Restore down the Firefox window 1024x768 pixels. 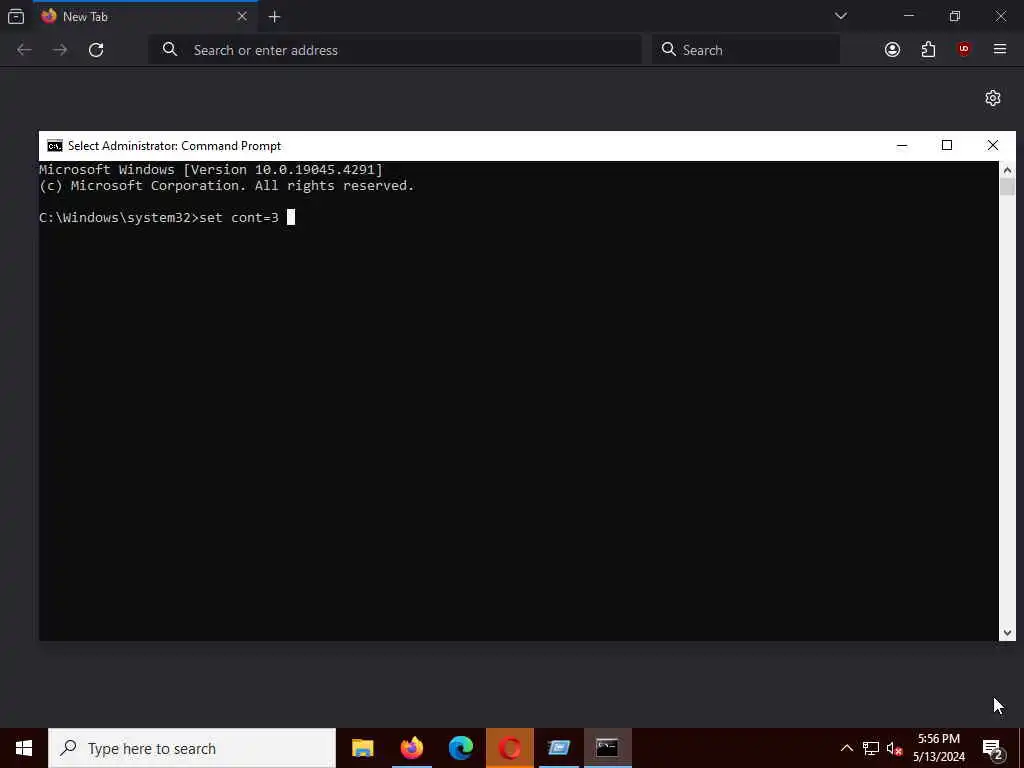coord(954,16)
